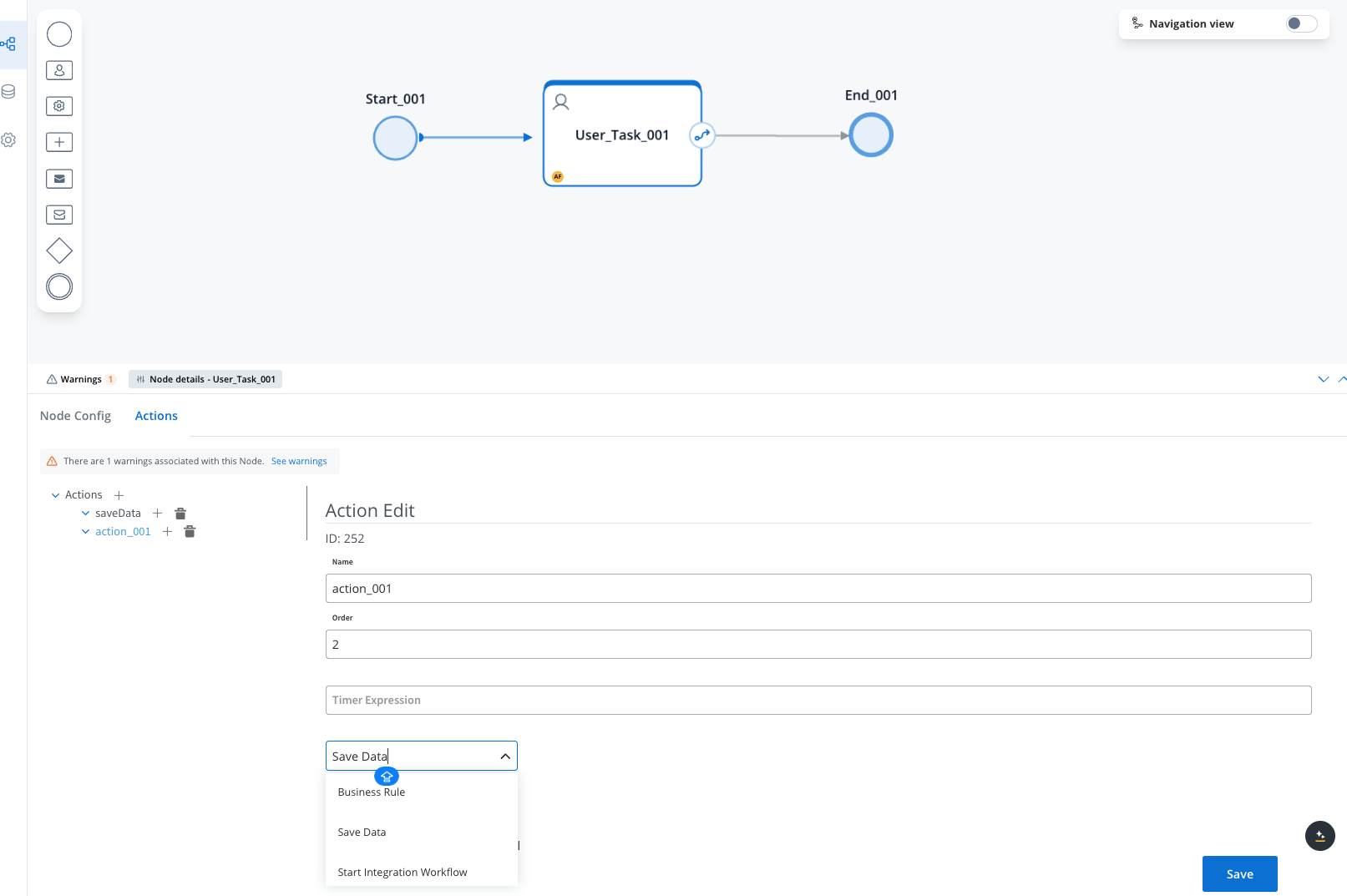1347x896 pixels.
Task: Save the action edits
Action: click(x=1240, y=874)
